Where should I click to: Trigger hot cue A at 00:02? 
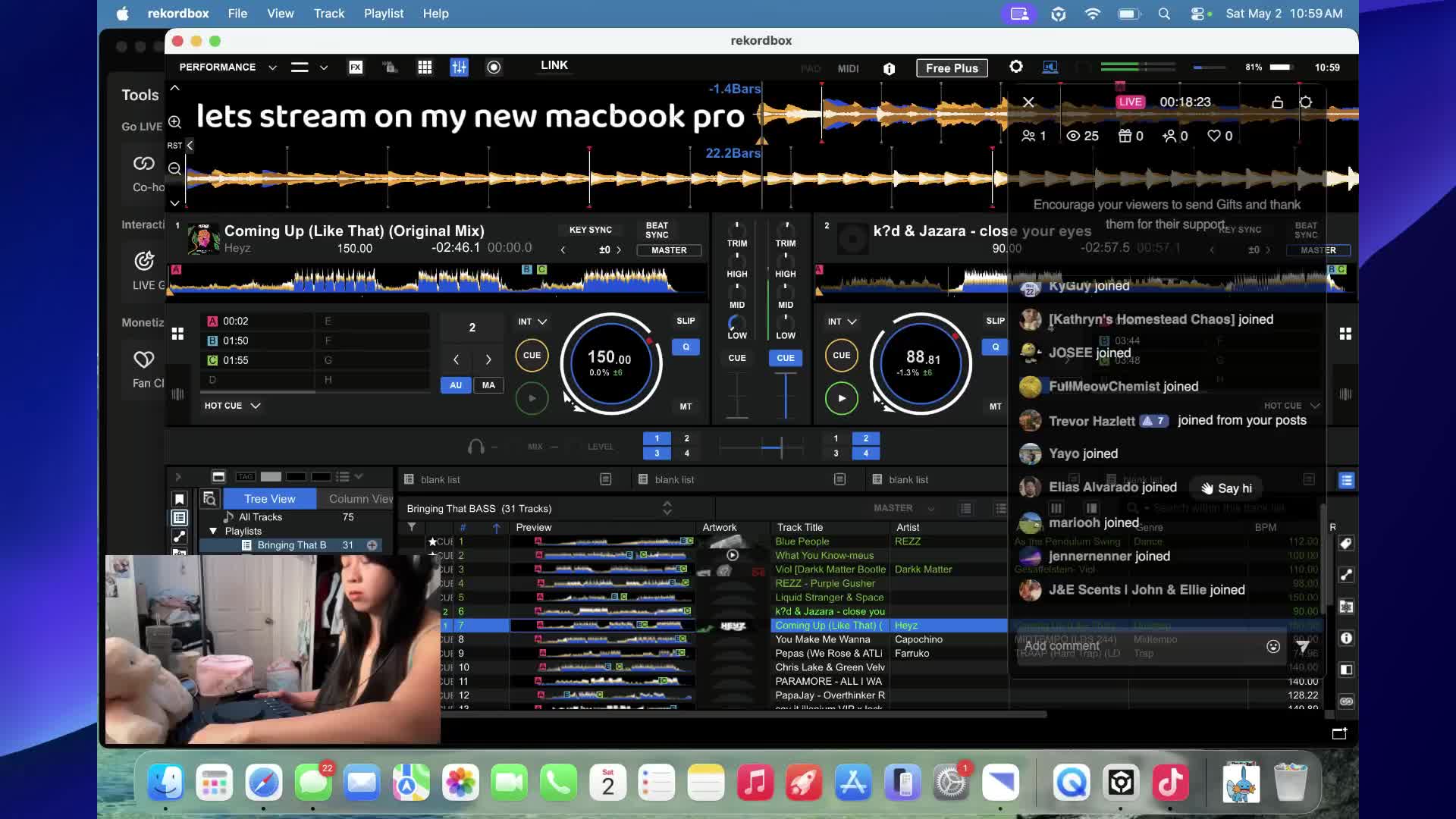click(x=258, y=321)
